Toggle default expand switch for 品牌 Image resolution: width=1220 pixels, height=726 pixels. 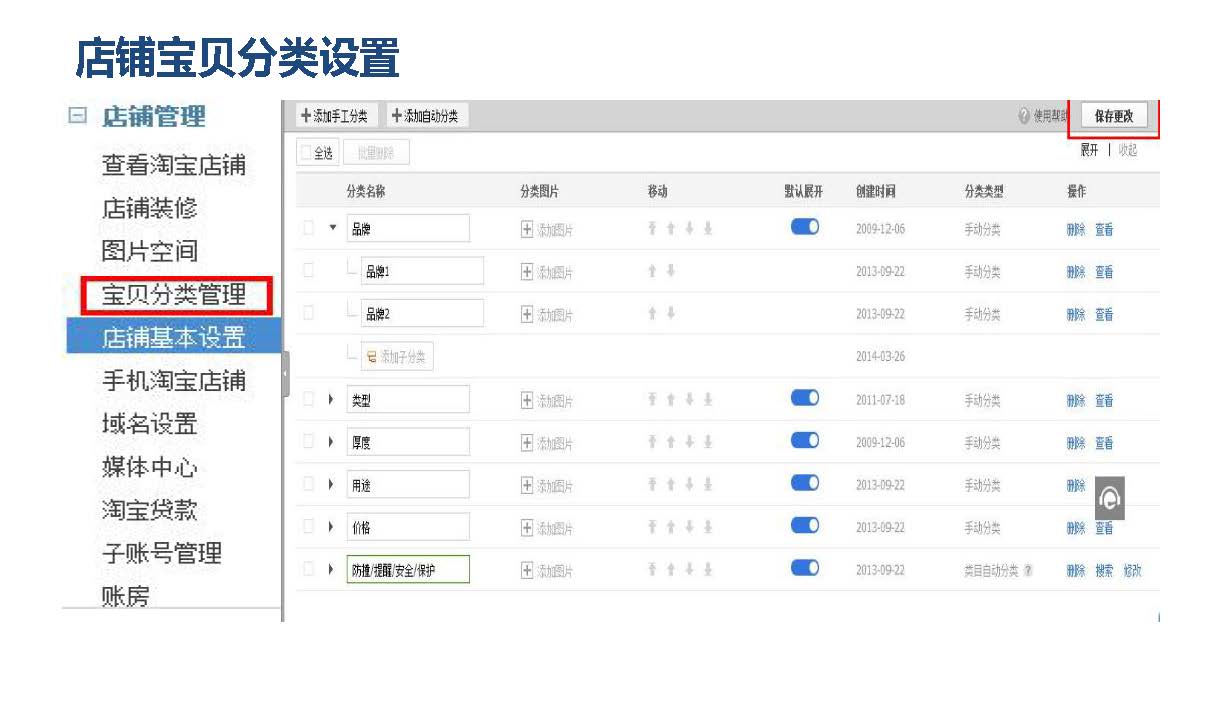pos(805,226)
